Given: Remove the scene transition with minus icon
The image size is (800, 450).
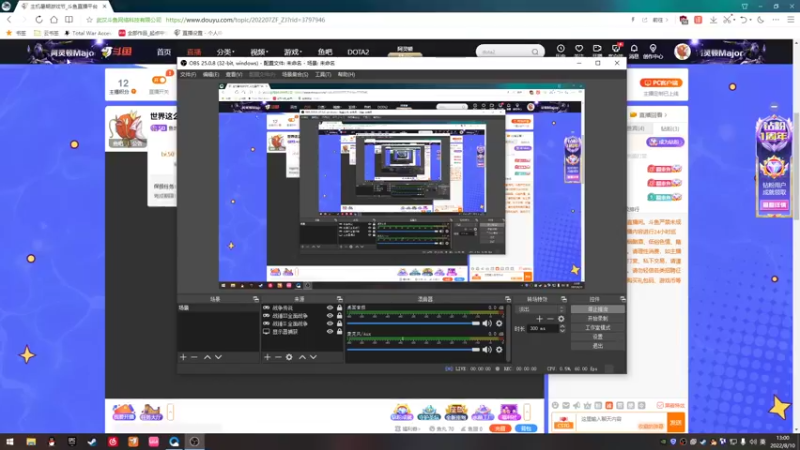Looking at the screenshot, I should point(550,319).
